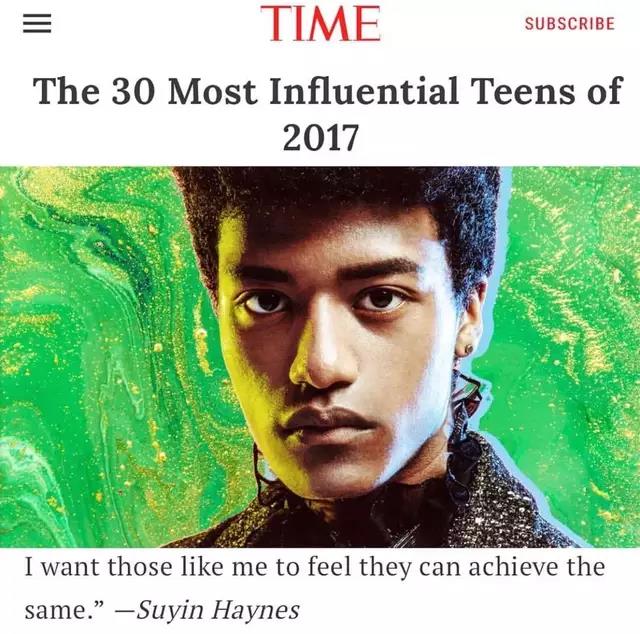Click the author name Suyin Haynes
Viewport: 640px width, 634px height.
[218, 610]
